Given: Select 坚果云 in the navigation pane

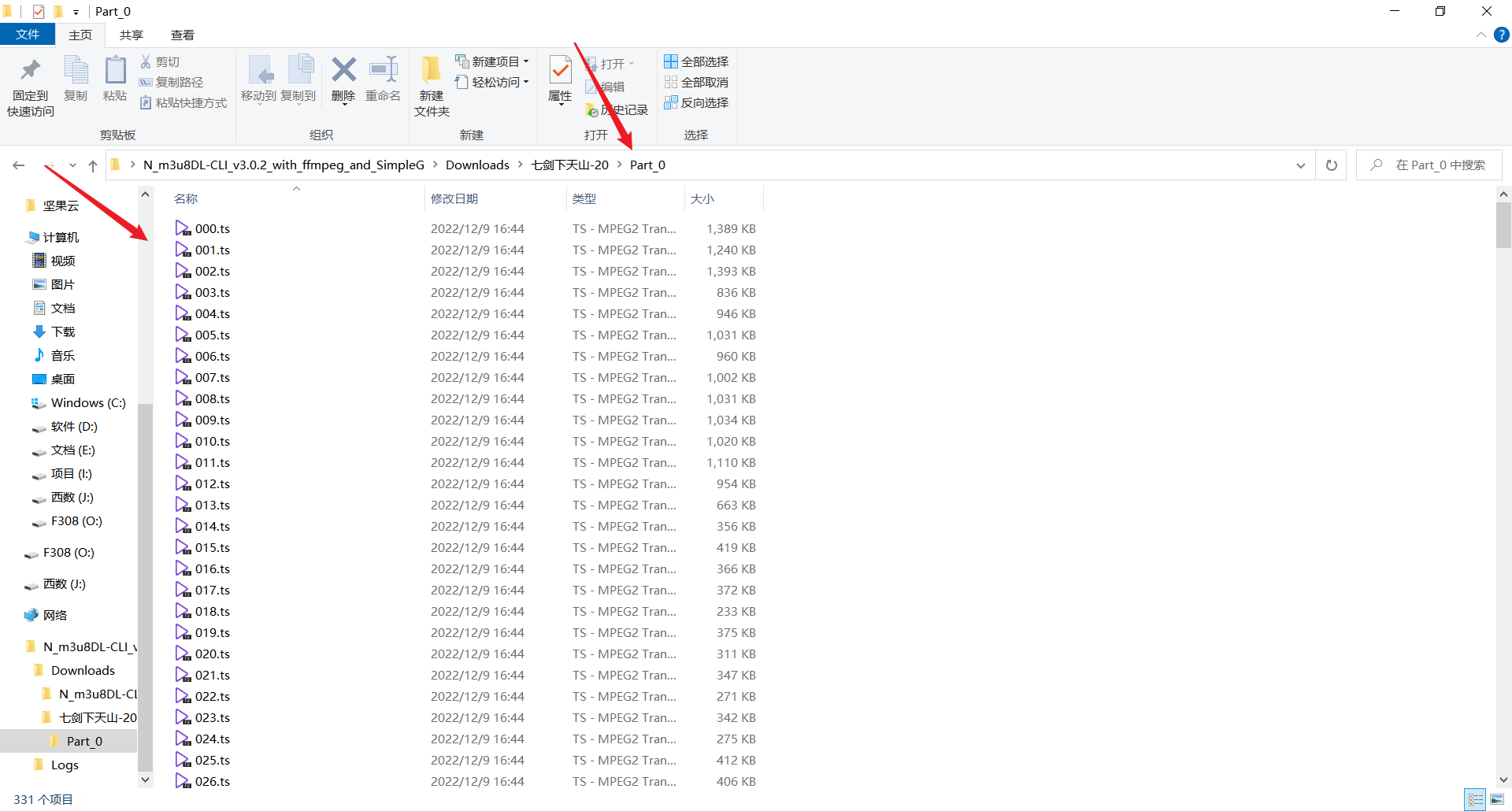Looking at the screenshot, I should click(61, 206).
